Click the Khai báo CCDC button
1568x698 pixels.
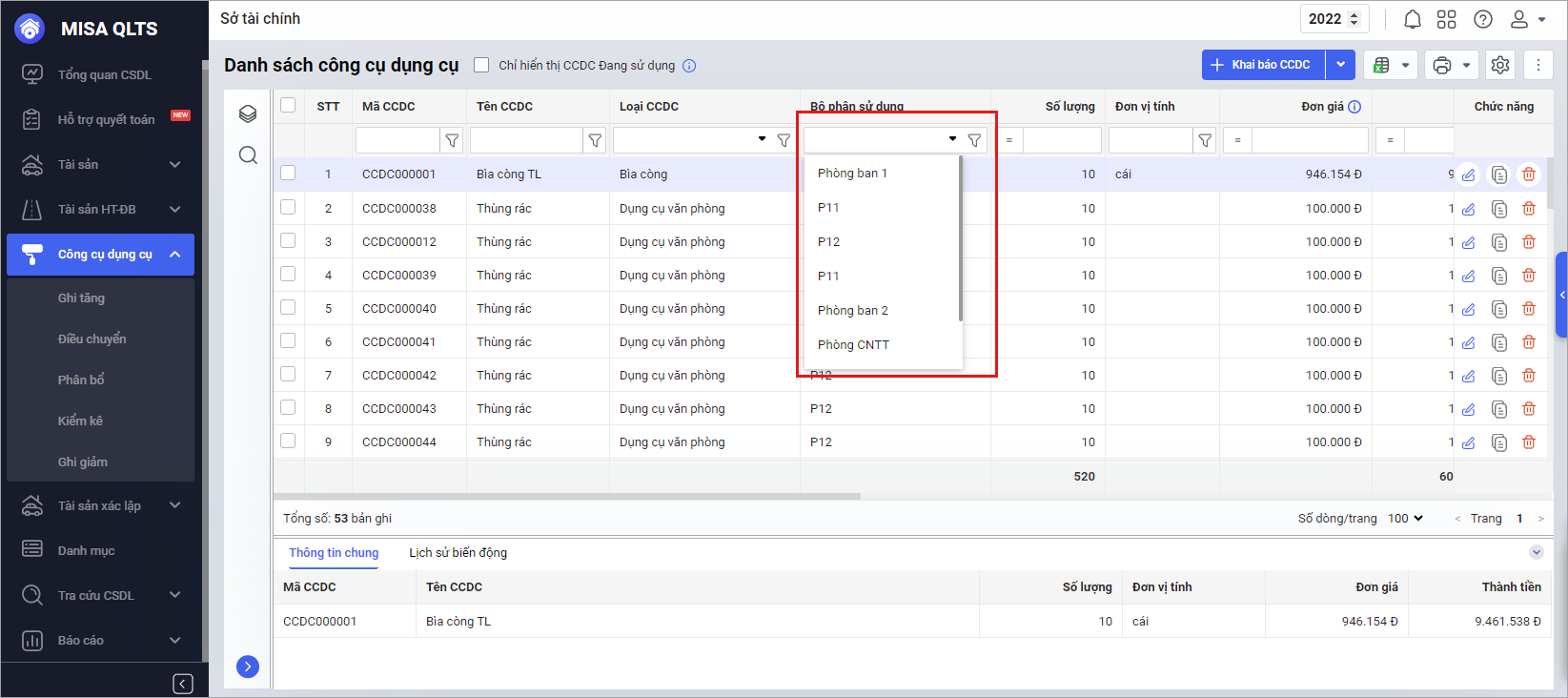1262,65
